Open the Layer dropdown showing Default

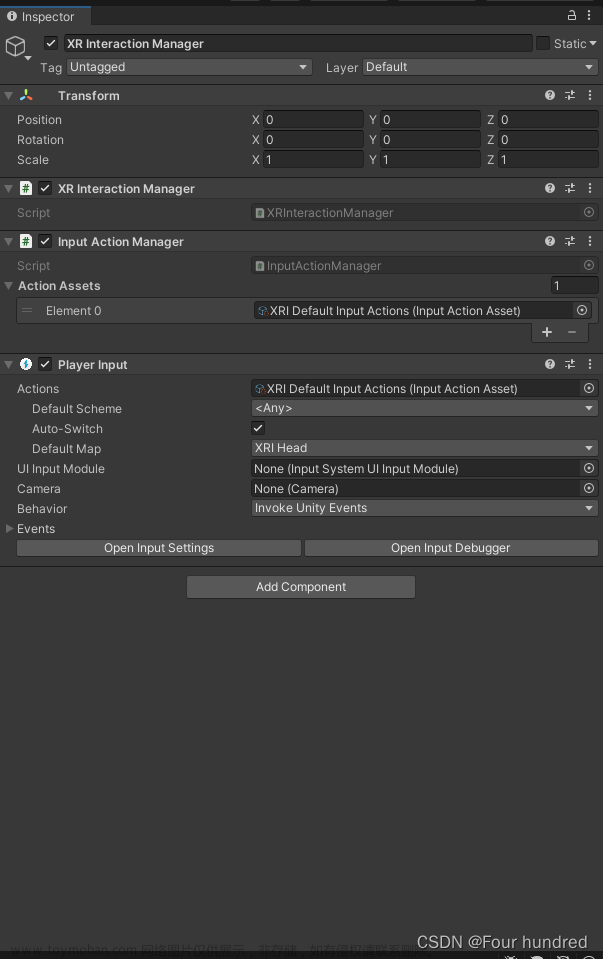(x=480, y=67)
